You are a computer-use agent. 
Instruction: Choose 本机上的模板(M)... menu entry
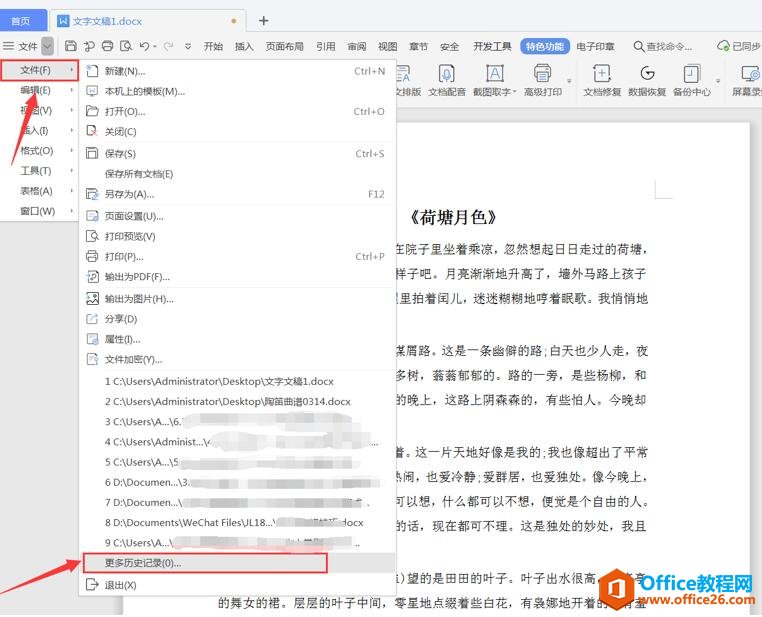238,91
